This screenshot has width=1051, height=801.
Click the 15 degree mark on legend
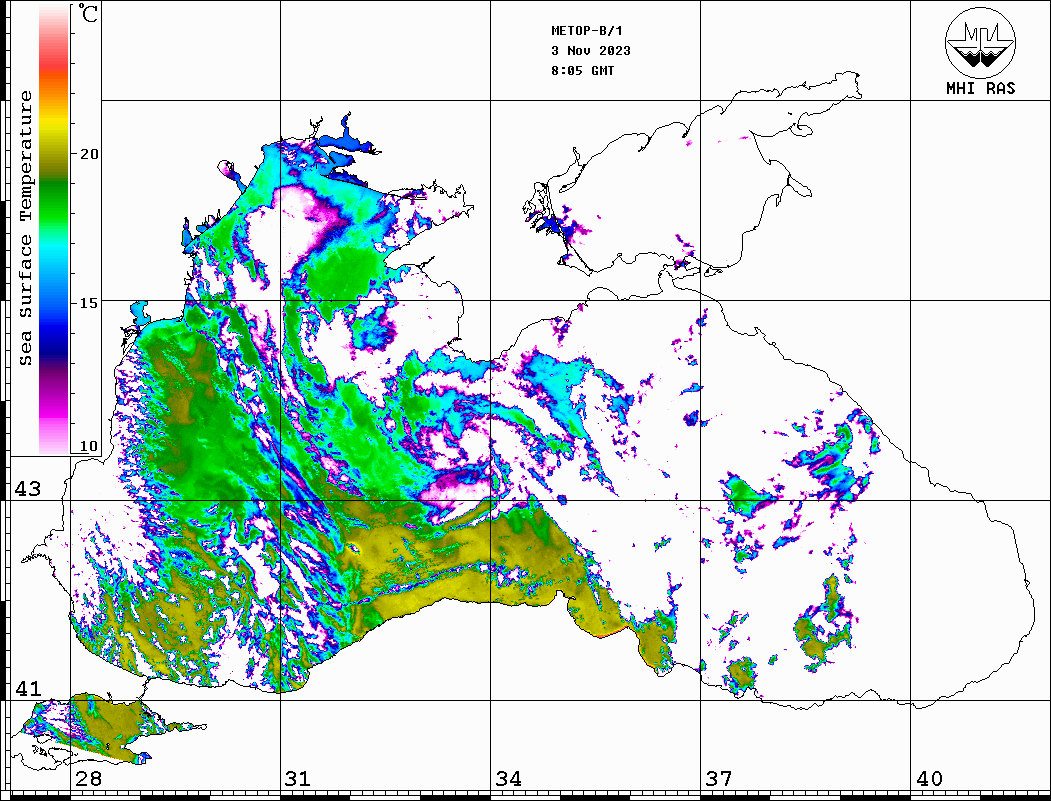coord(88,303)
